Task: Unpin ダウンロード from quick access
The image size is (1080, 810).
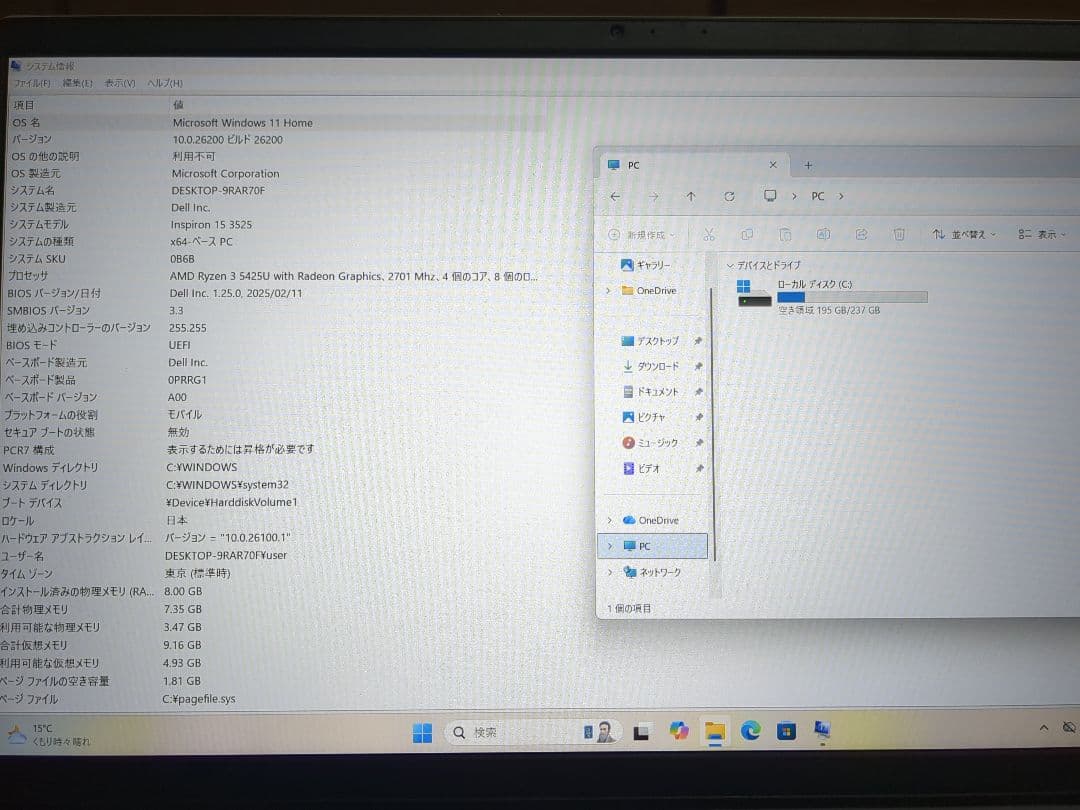Action: pos(698,366)
